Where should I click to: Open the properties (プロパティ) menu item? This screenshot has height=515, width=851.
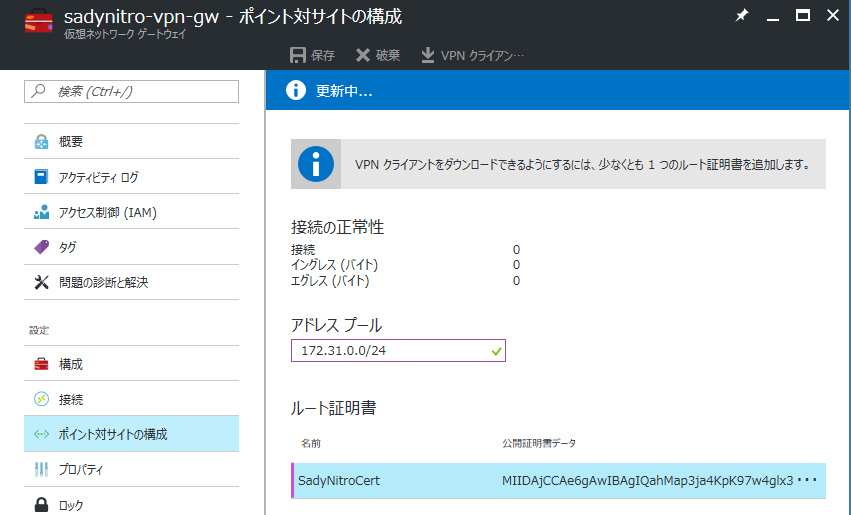(x=131, y=469)
